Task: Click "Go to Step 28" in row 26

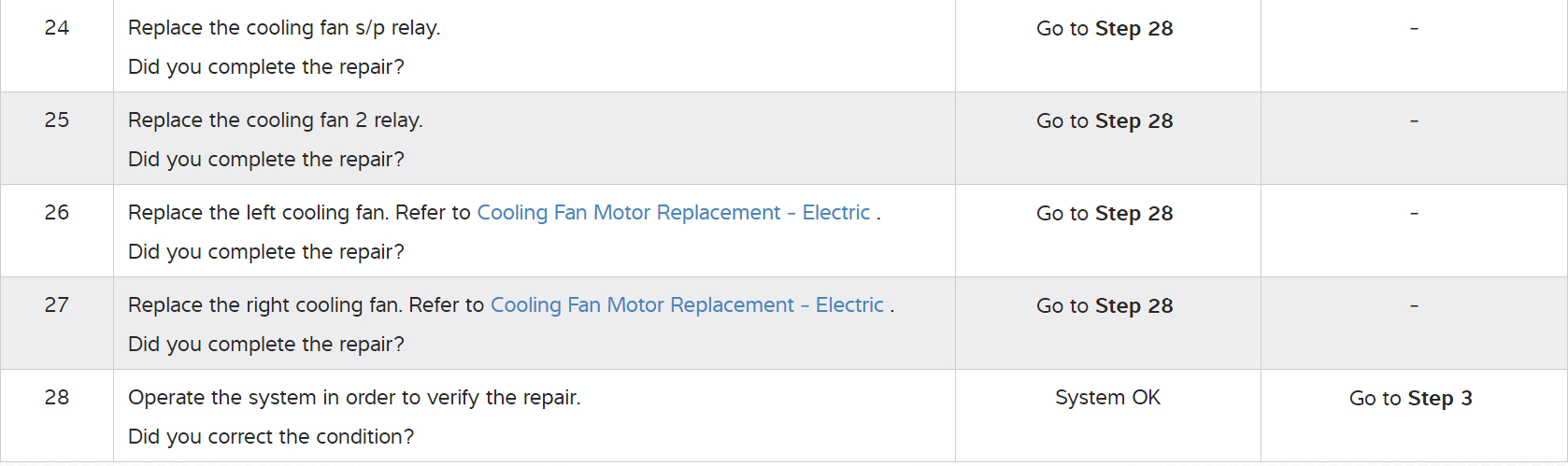Action: [1104, 214]
